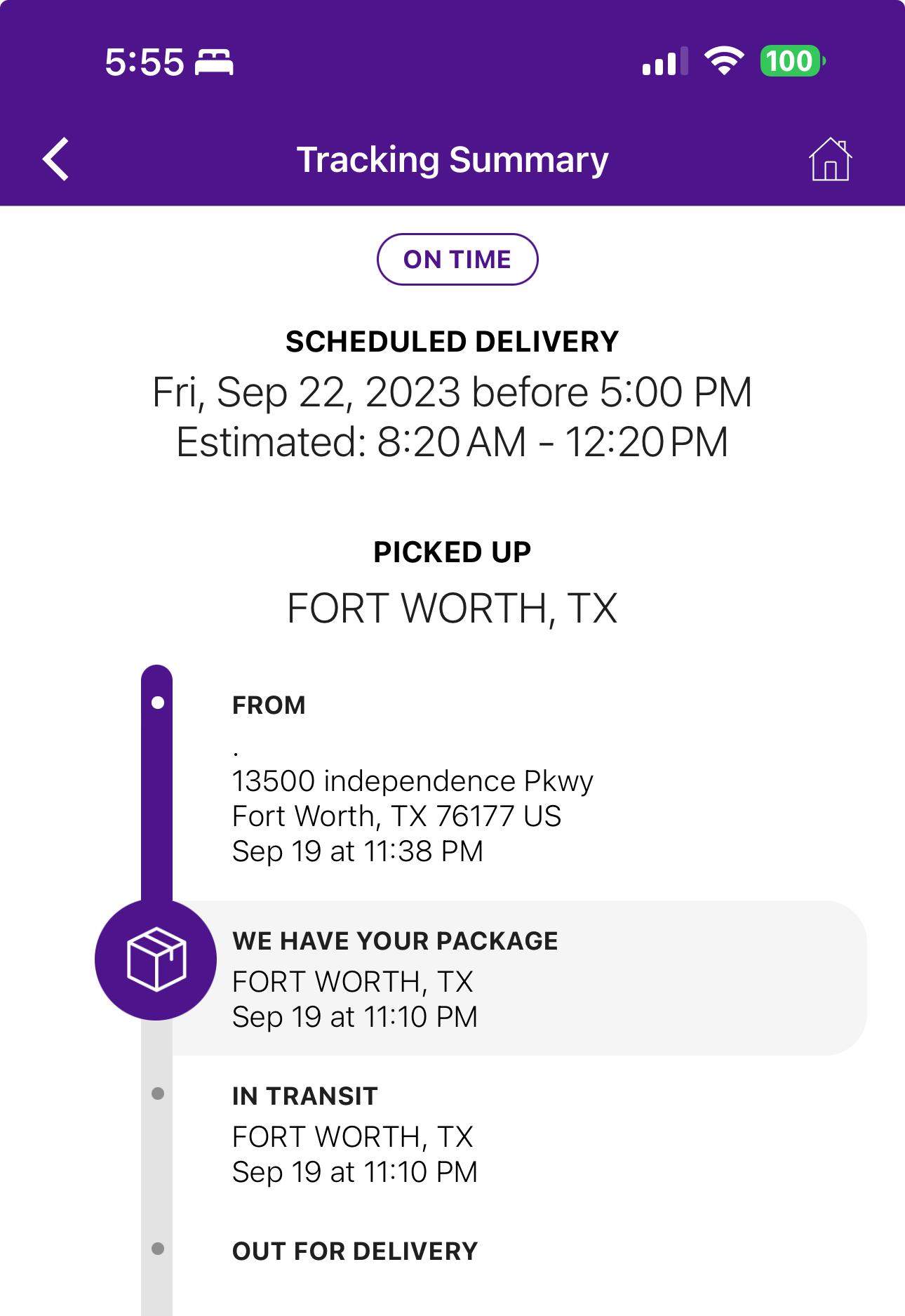Tap the OUT FOR DELIVERY label
Viewport: 905px width, 1316px height.
click(x=355, y=1251)
